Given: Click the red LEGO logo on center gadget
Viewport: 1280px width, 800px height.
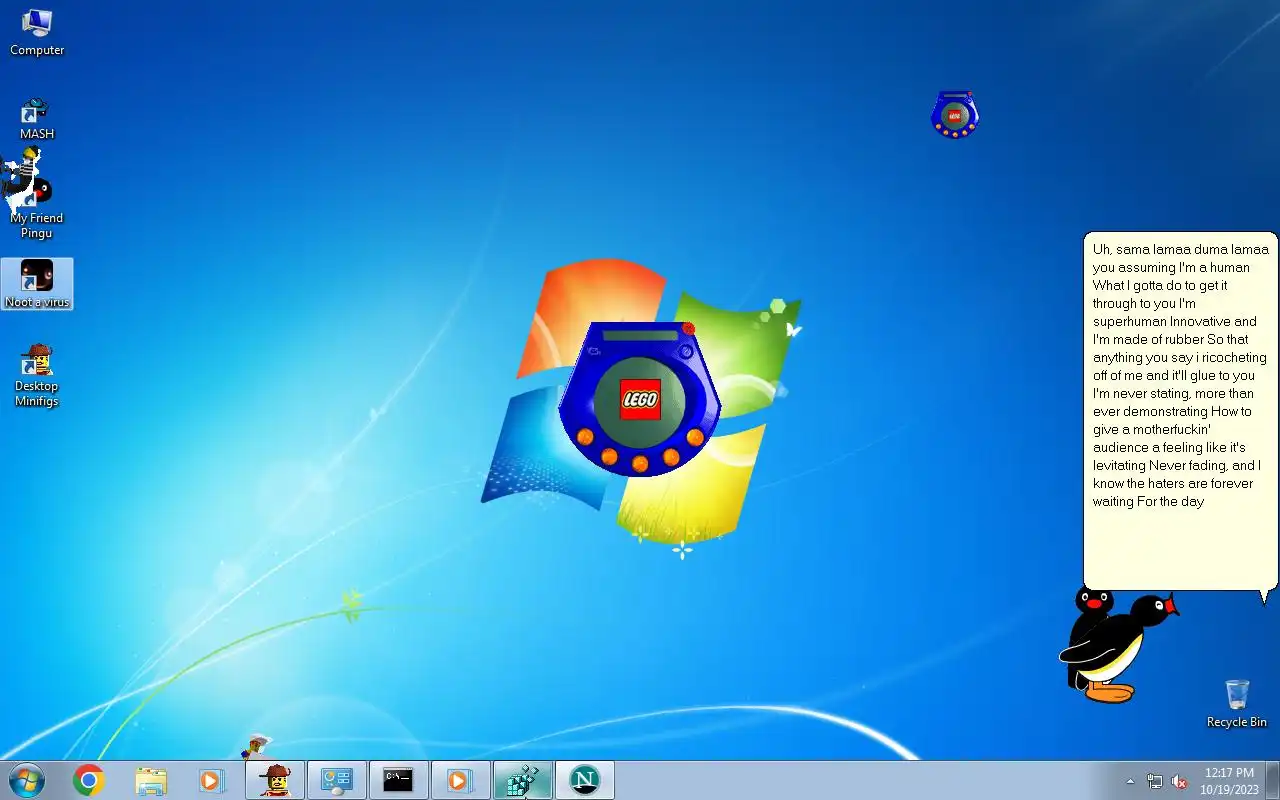Looking at the screenshot, I should [x=640, y=400].
